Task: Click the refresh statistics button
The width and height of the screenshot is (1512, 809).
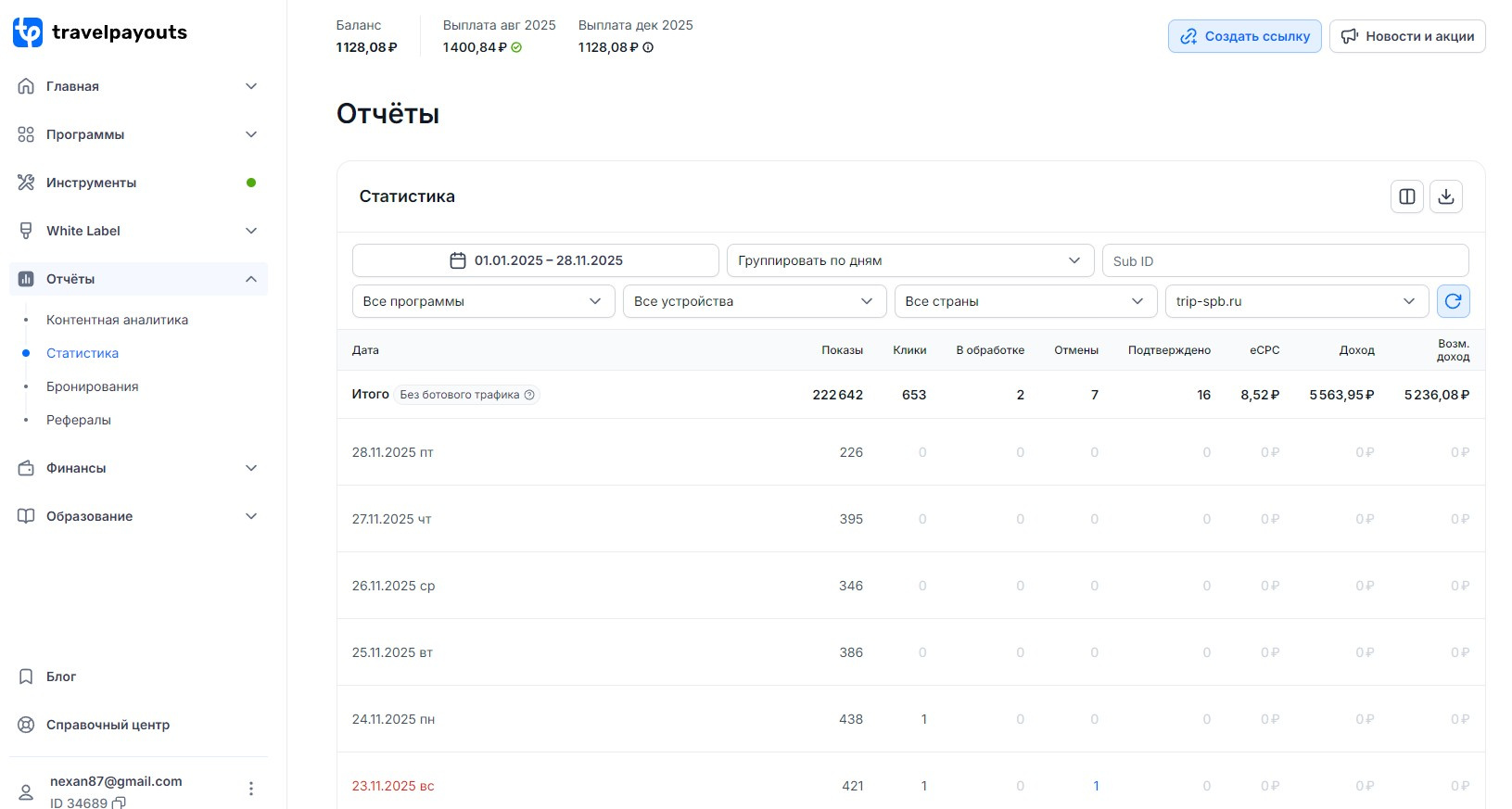Action: pos(1453,301)
